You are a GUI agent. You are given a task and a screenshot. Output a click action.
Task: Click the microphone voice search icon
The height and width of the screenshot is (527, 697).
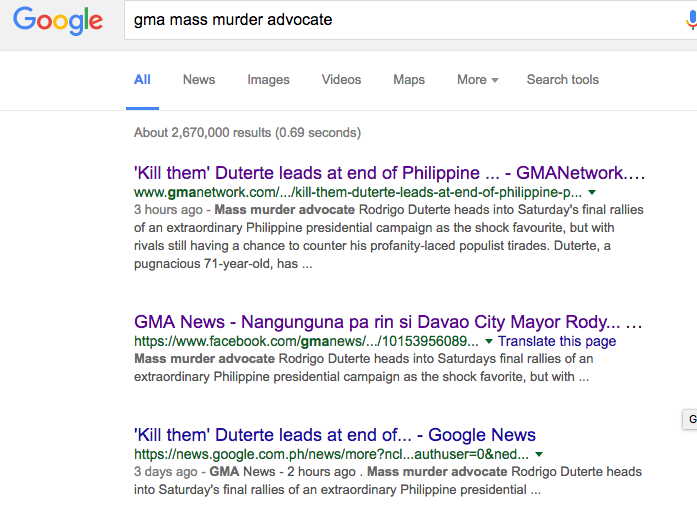691,20
